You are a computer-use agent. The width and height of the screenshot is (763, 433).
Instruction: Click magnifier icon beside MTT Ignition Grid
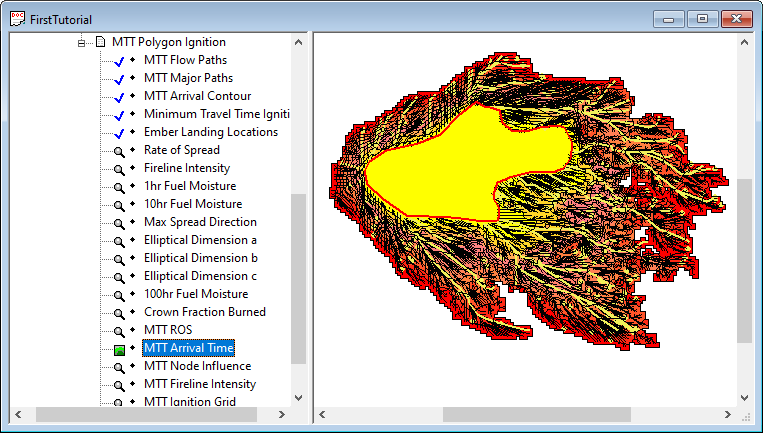[x=119, y=402]
